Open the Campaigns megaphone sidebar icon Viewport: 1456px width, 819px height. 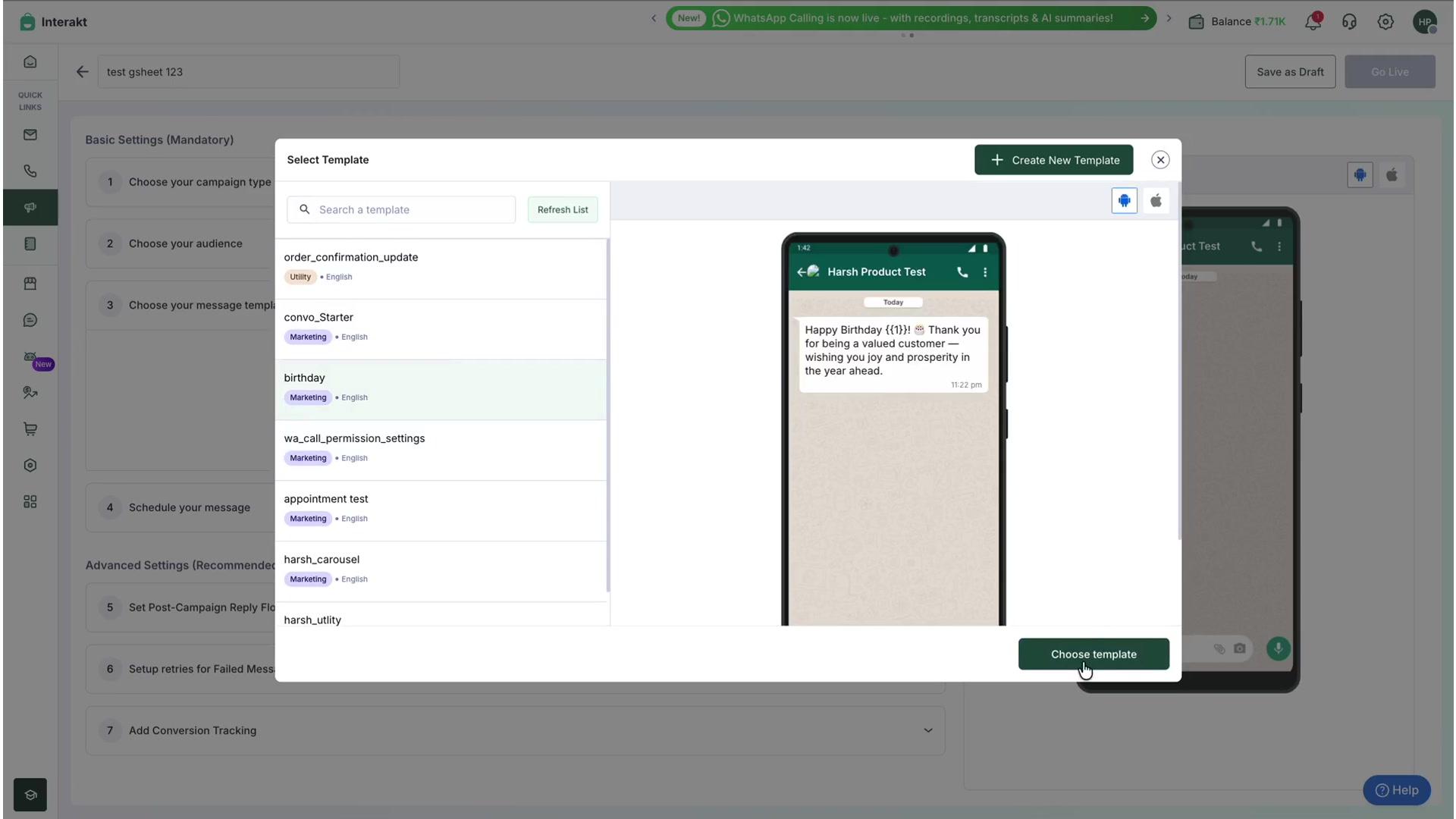point(30,208)
